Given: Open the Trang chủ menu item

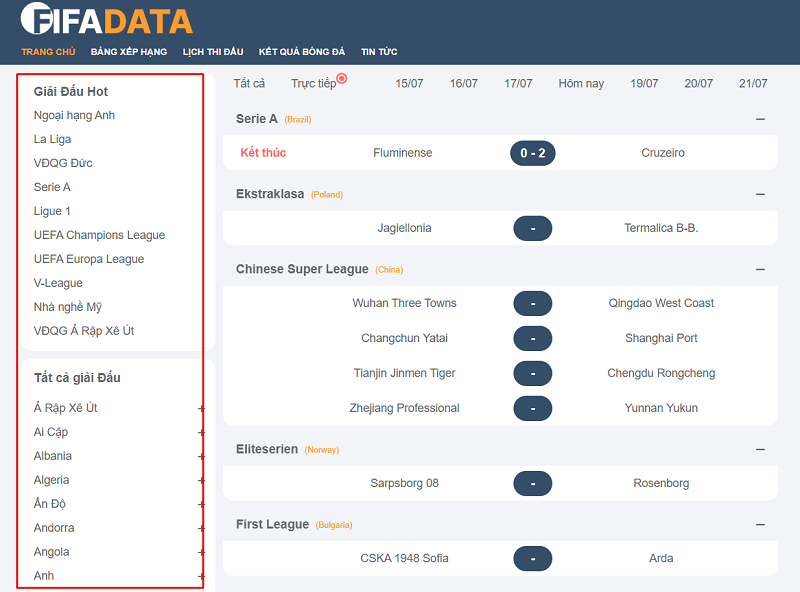Looking at the screenshot, I should [x=48, y=52].
